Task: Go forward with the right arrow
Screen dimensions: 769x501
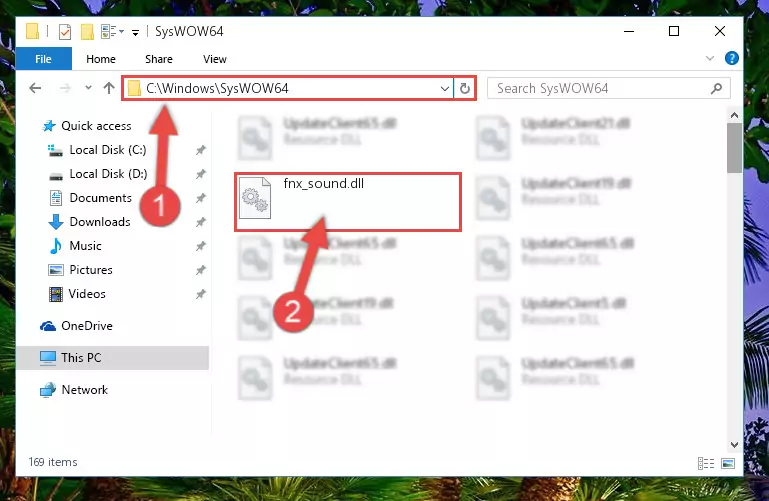Action: point(65,88)
